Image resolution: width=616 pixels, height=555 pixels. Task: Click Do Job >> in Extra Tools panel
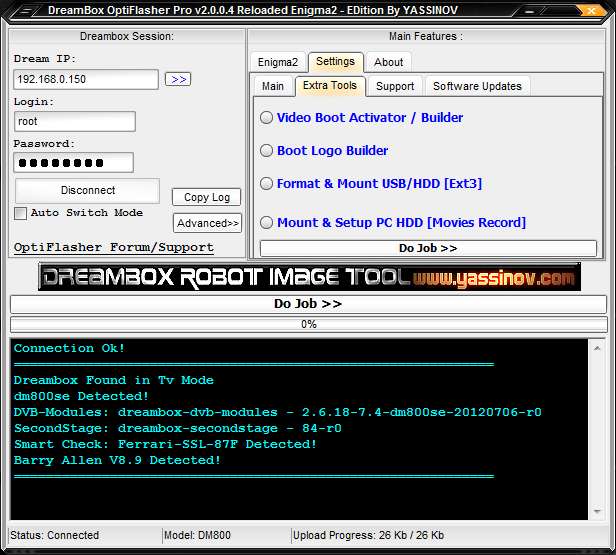pos(428,248)
